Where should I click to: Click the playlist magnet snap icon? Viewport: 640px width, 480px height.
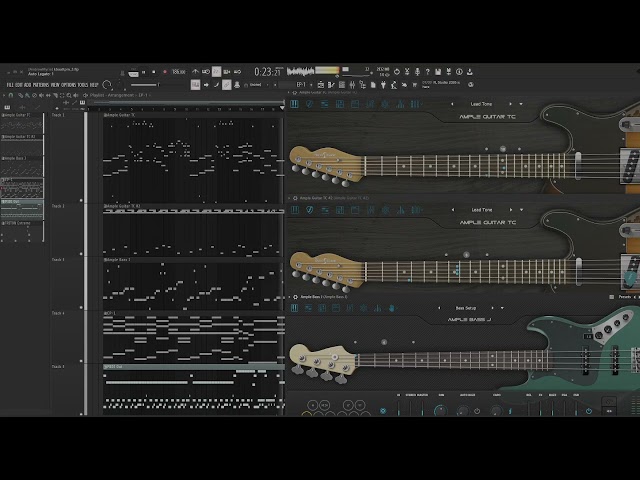point(11,95)
